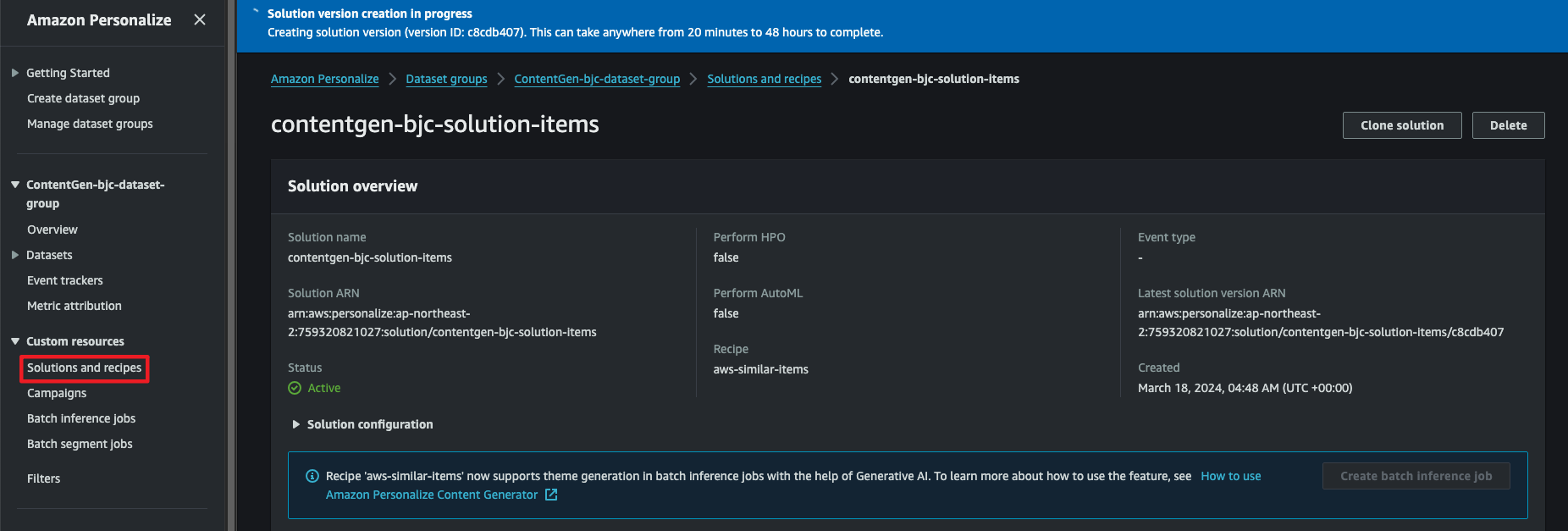Viewport: 1568px width, 531px height.
Task: Click the version ID c8cdb407 banner message
Action: [576, 32]
